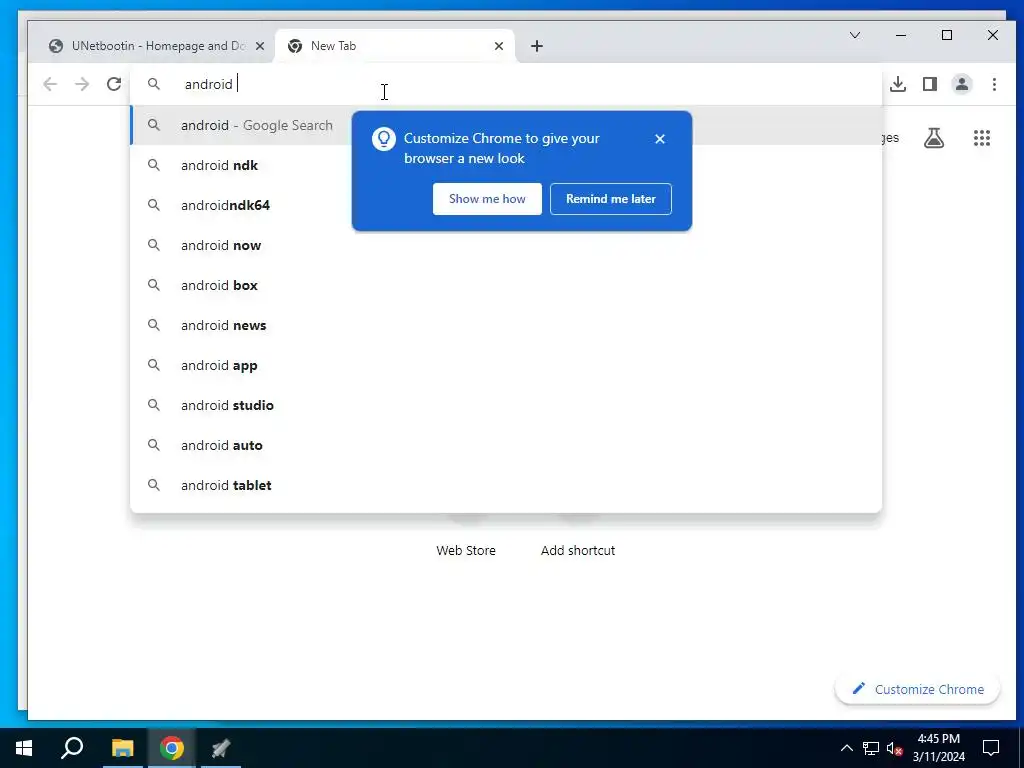The width and height of the screenshot is (1024, 768).
Task: Click Chrome icon in taskbar
Action: (x=172, y=748)
